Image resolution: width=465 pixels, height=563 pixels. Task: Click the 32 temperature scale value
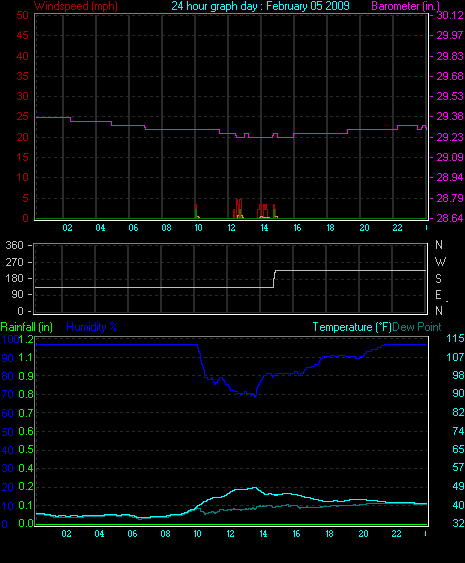458,523
